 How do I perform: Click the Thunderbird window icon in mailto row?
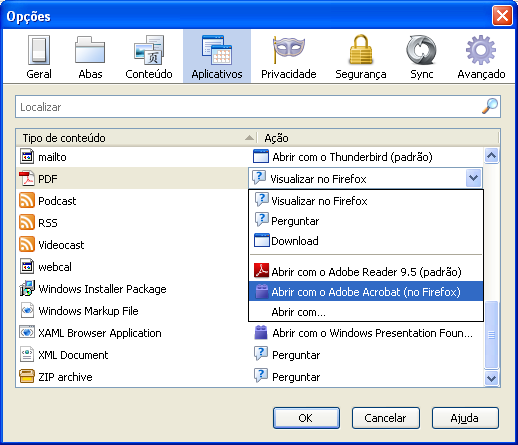coord(261,156)
